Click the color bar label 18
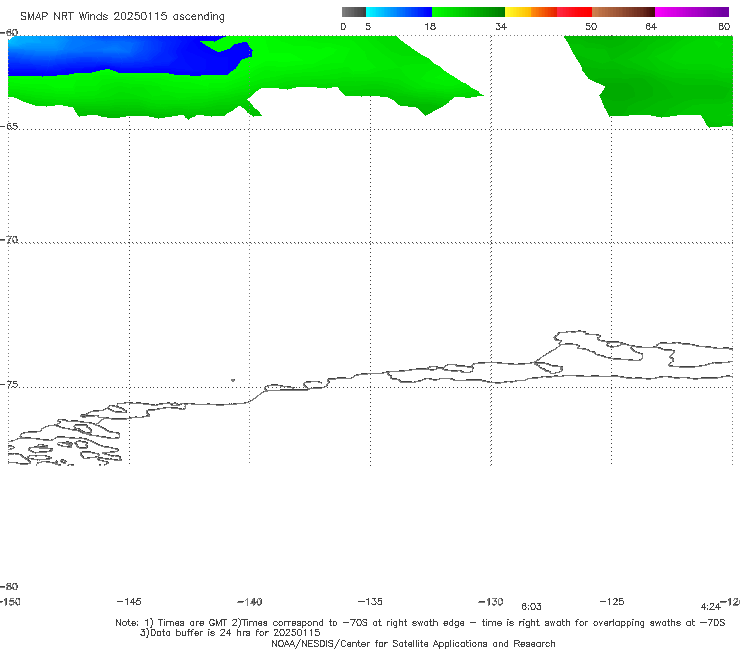740x650 pixels. click(430, 26)
